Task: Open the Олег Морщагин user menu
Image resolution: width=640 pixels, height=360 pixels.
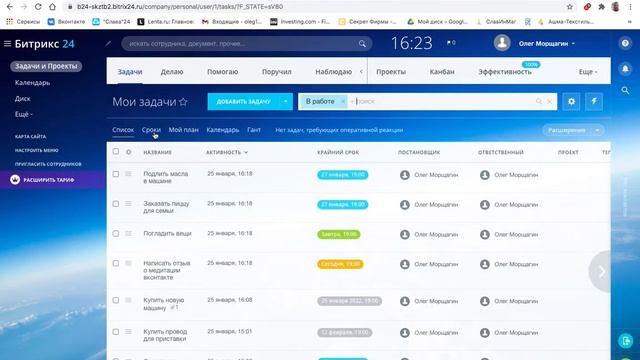Action: [x=547, y=43]
